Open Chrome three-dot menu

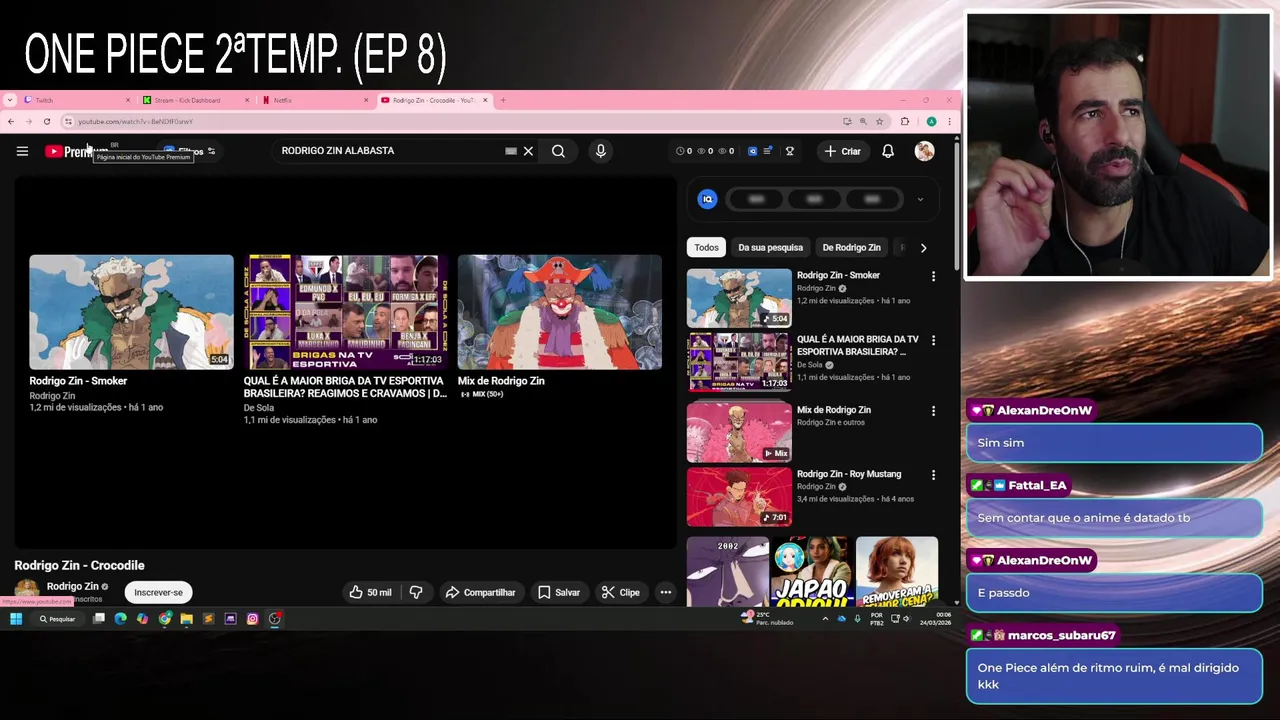949,121
